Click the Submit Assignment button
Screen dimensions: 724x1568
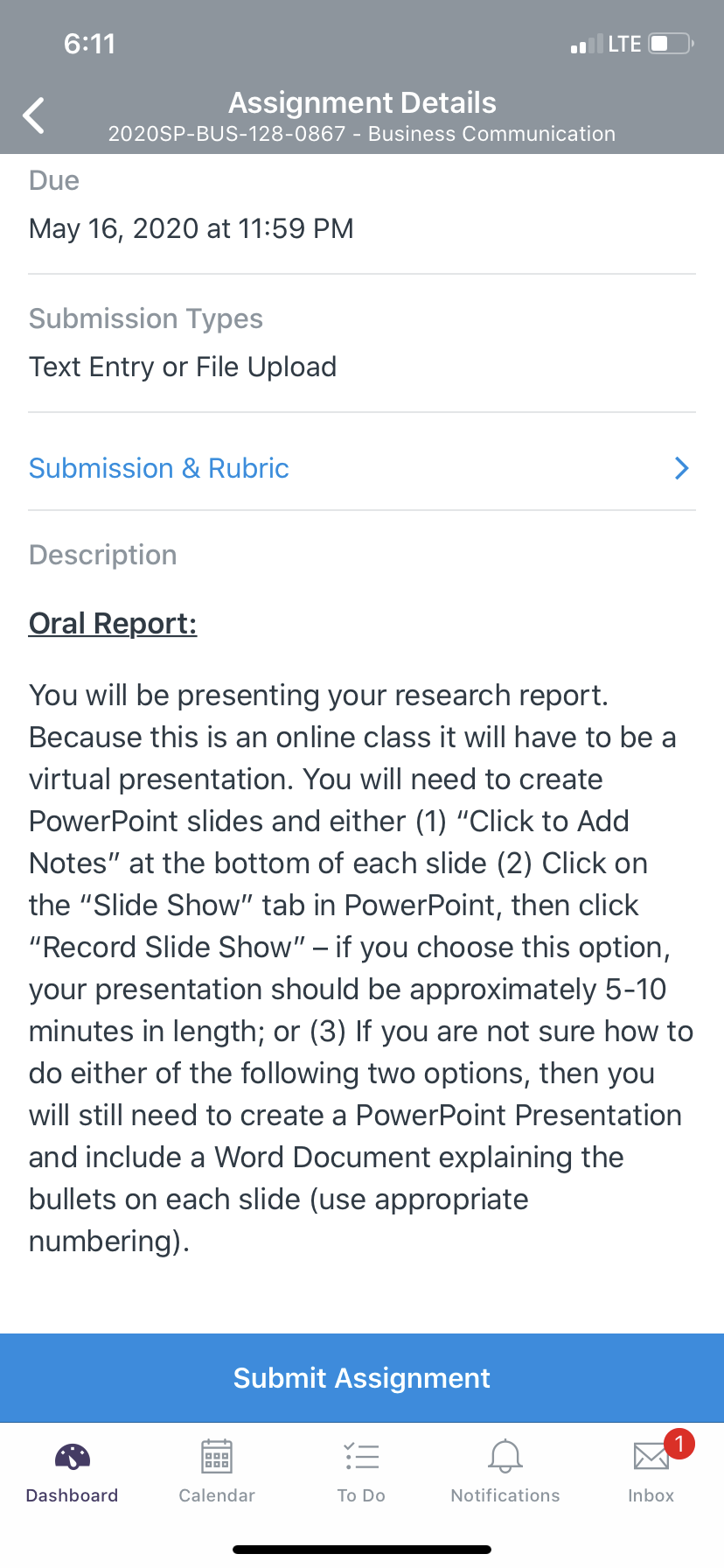[362, 1378]
